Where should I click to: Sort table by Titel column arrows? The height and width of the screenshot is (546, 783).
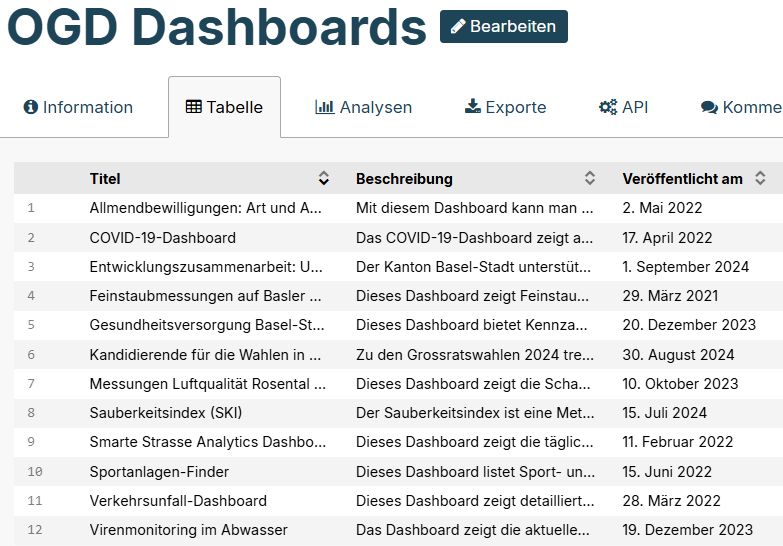coord(324,178)
